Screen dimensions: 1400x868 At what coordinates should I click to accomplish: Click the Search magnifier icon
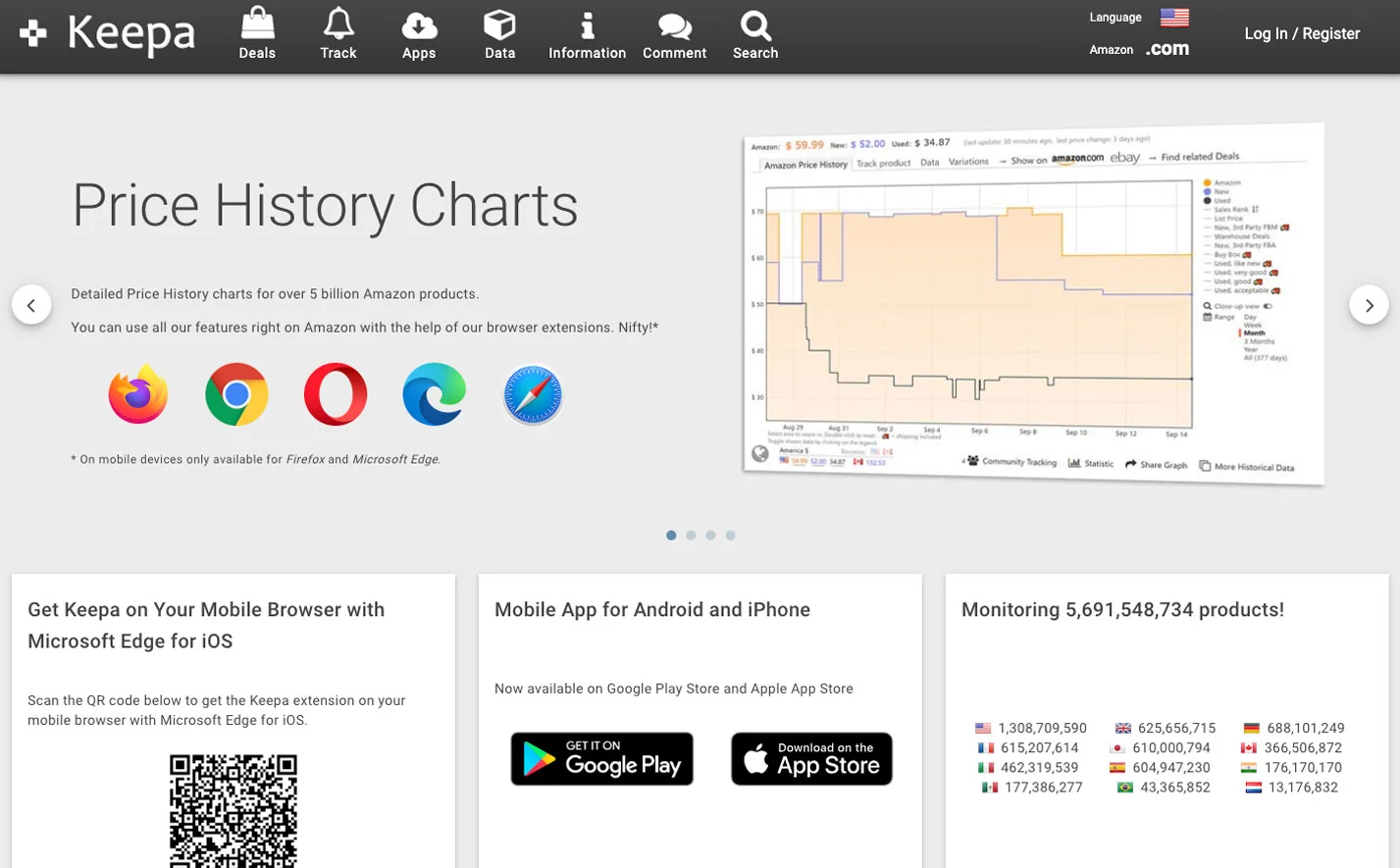pyautogui.click(x=754, y=25)
